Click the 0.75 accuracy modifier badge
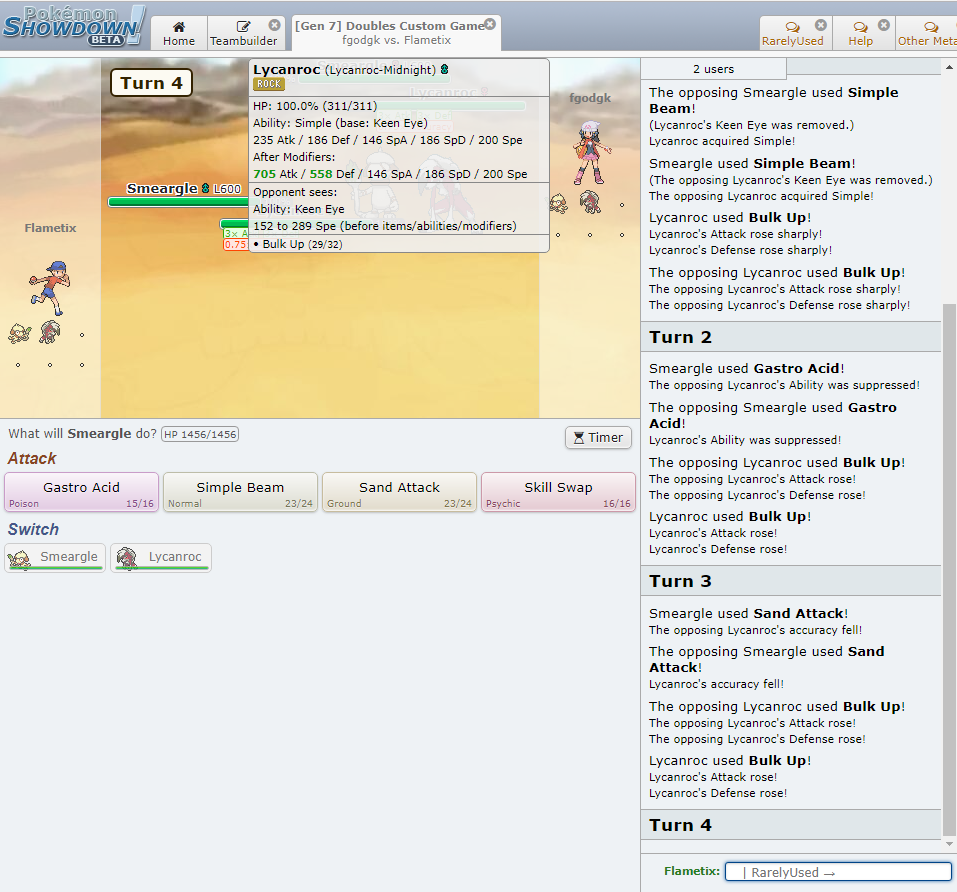The width and height of the screenshot is (957, 892). (x=236, y=244)
